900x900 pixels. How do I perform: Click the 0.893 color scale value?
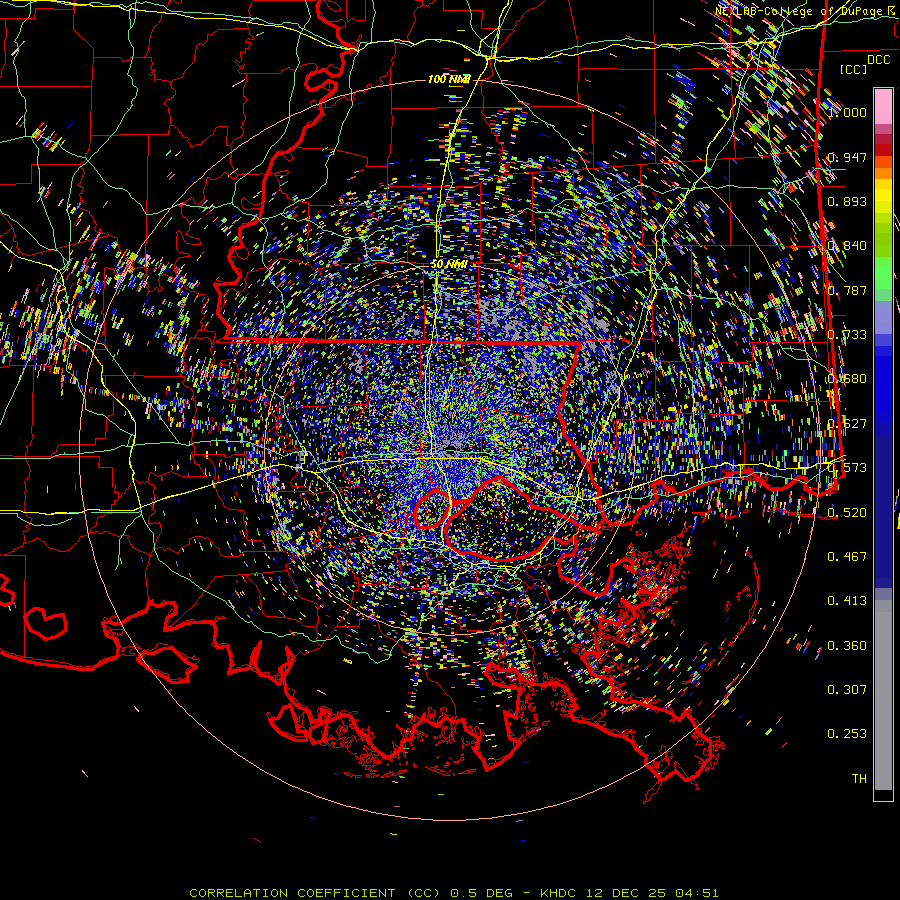click(847, 201)
